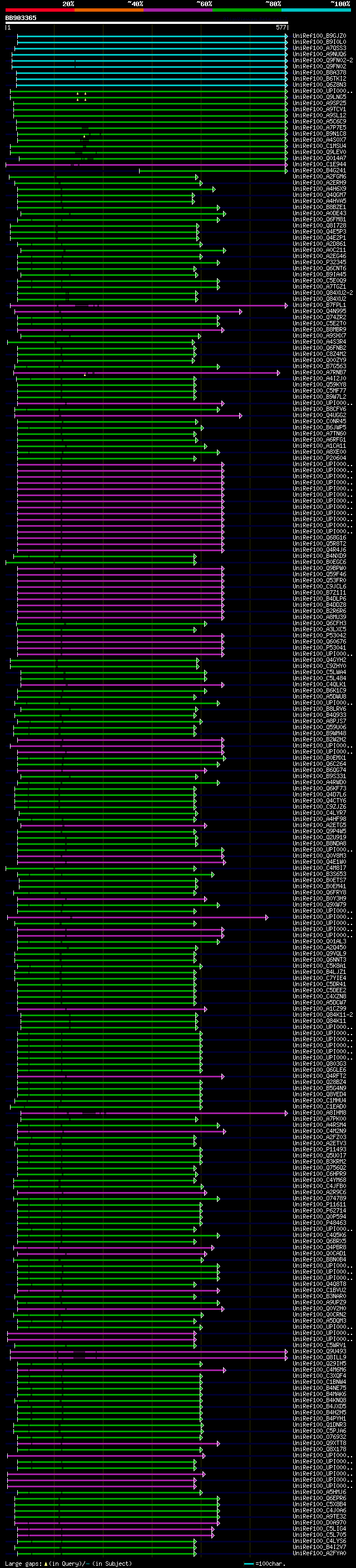Select hit label UniRef100_B7FPL1
This screenshot has height=1568, width=356.
[x=319, y=305]
